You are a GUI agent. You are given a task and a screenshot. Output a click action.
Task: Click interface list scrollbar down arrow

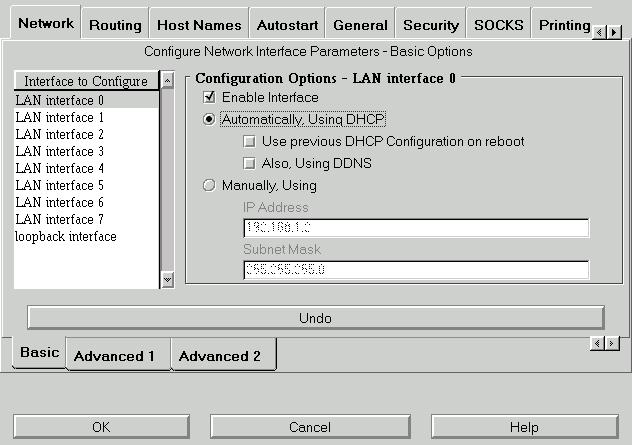[x=167, y=279]
